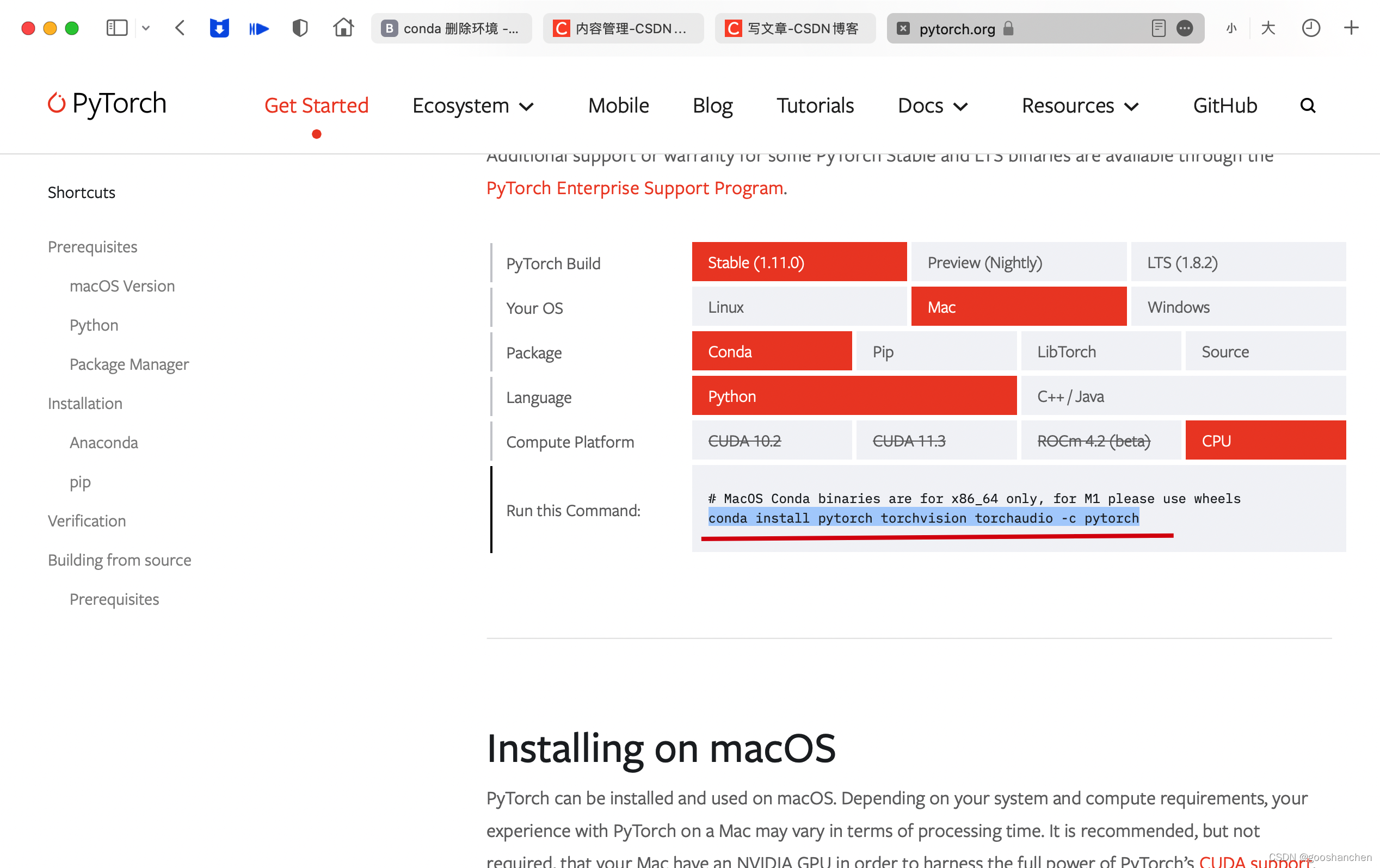The width and height of the screenshot is (1380, 868).
Task: Select C++ / Java language option
Action: (1183, 396)
